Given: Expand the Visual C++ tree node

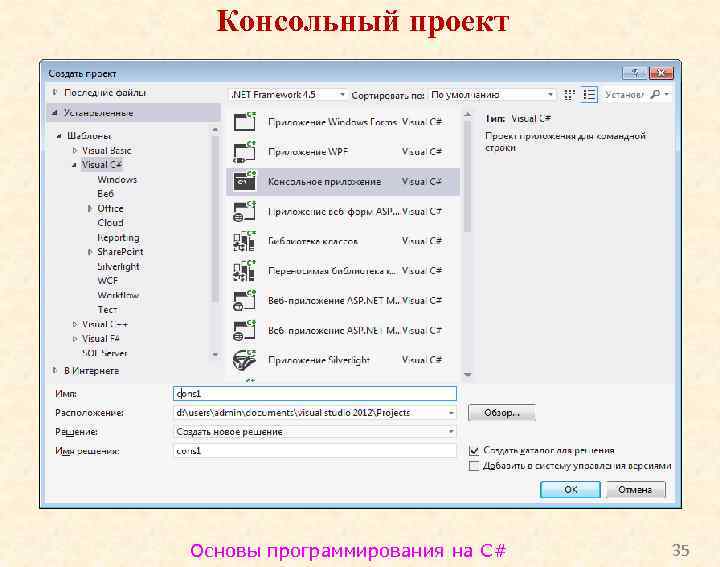Looking at the screenshot, I should click(74, 324).
